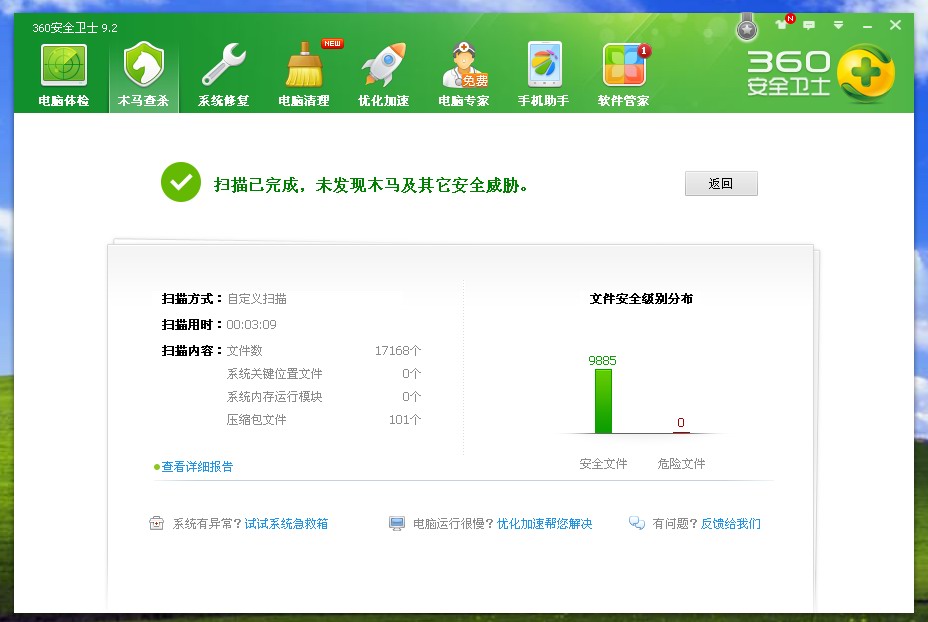Image resolution: width=928 pixels, height=622 pixels.
Task: Click the 文件安全级别分布 chart title
Action: [x=641, y=299]
